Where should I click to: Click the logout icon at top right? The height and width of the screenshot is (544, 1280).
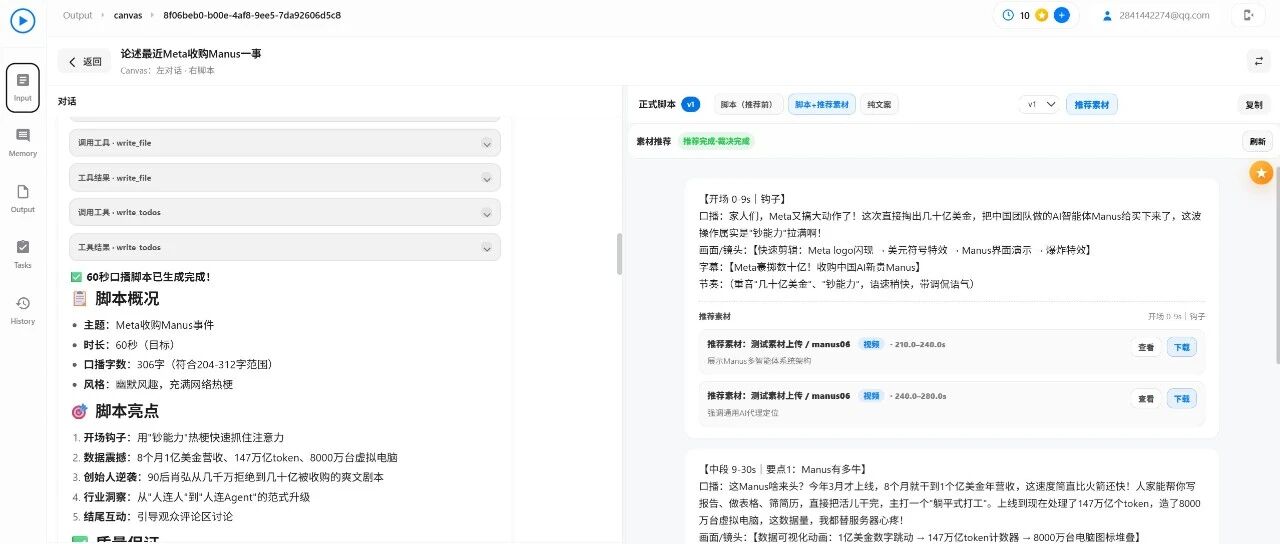point(1248,15)
